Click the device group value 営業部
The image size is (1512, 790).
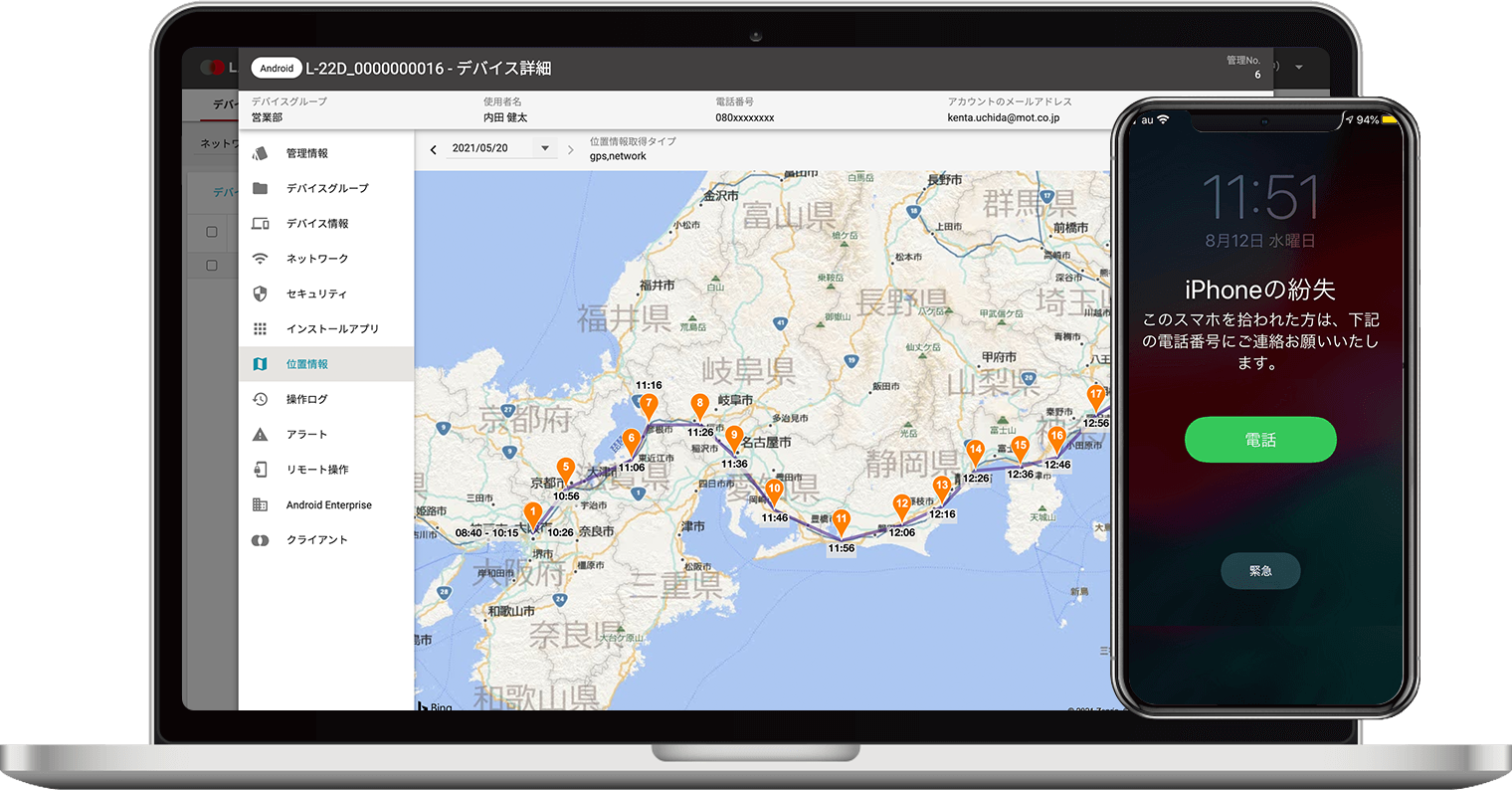[x=267, y=117]
